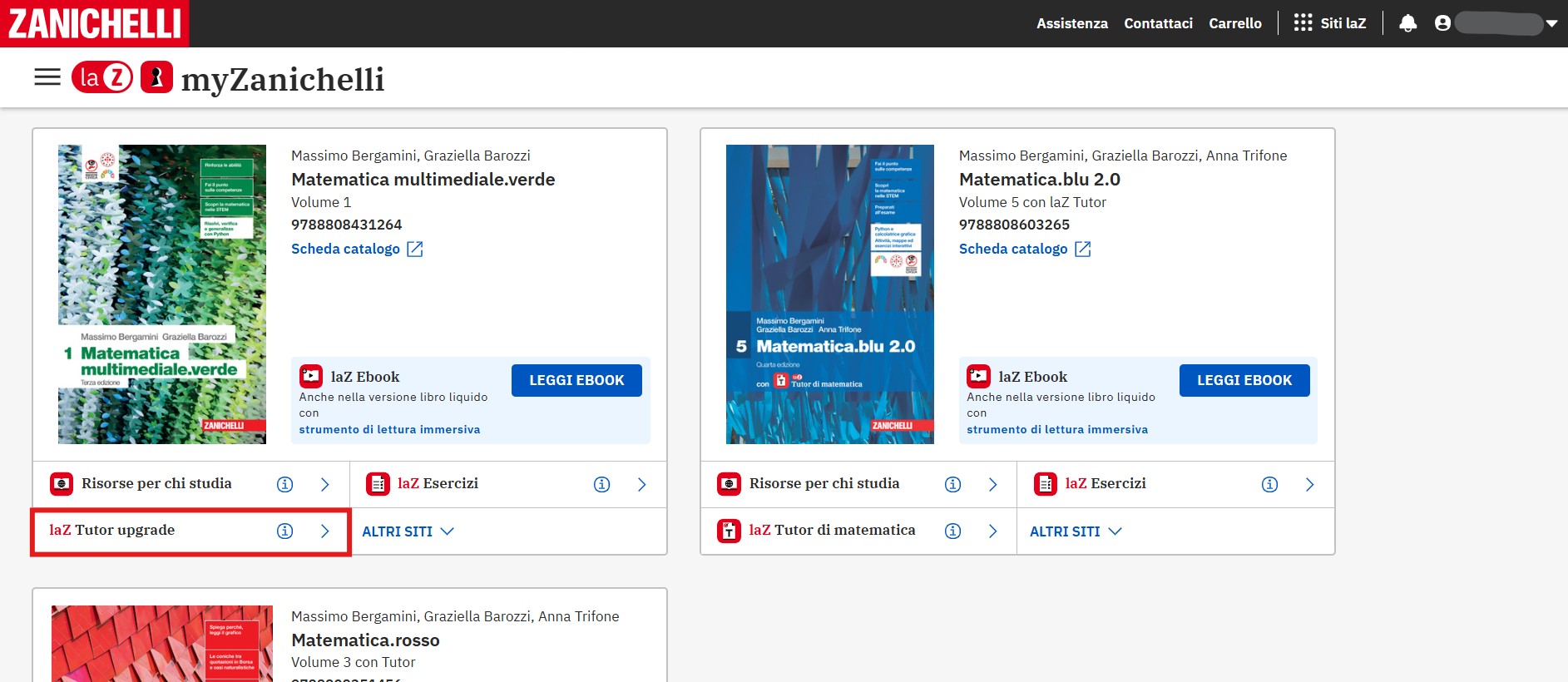The image size is (1568, 682).
Task: Open laZ Esercizi label in Matematica.blu card
Action: point(1106,483)
